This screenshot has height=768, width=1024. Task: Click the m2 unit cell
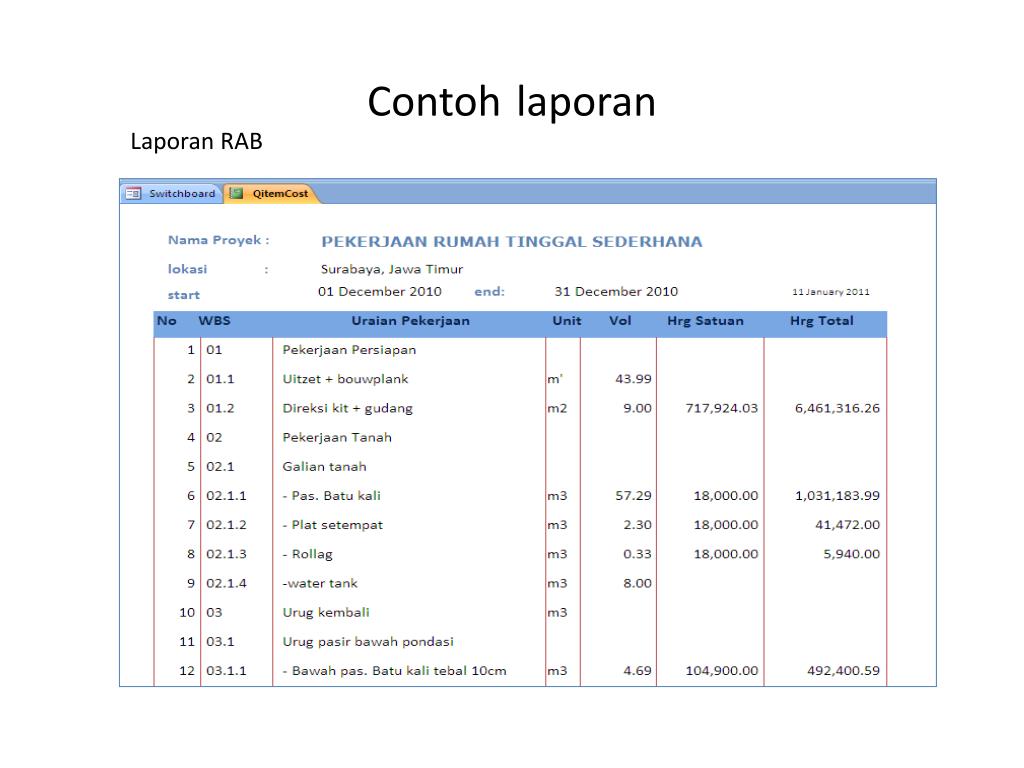click(557, 408)
